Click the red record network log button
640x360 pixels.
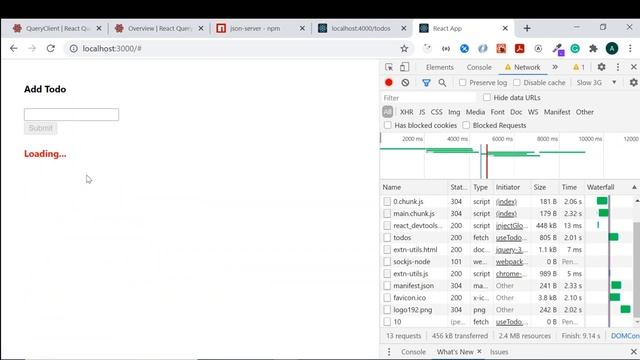(389, 82)
